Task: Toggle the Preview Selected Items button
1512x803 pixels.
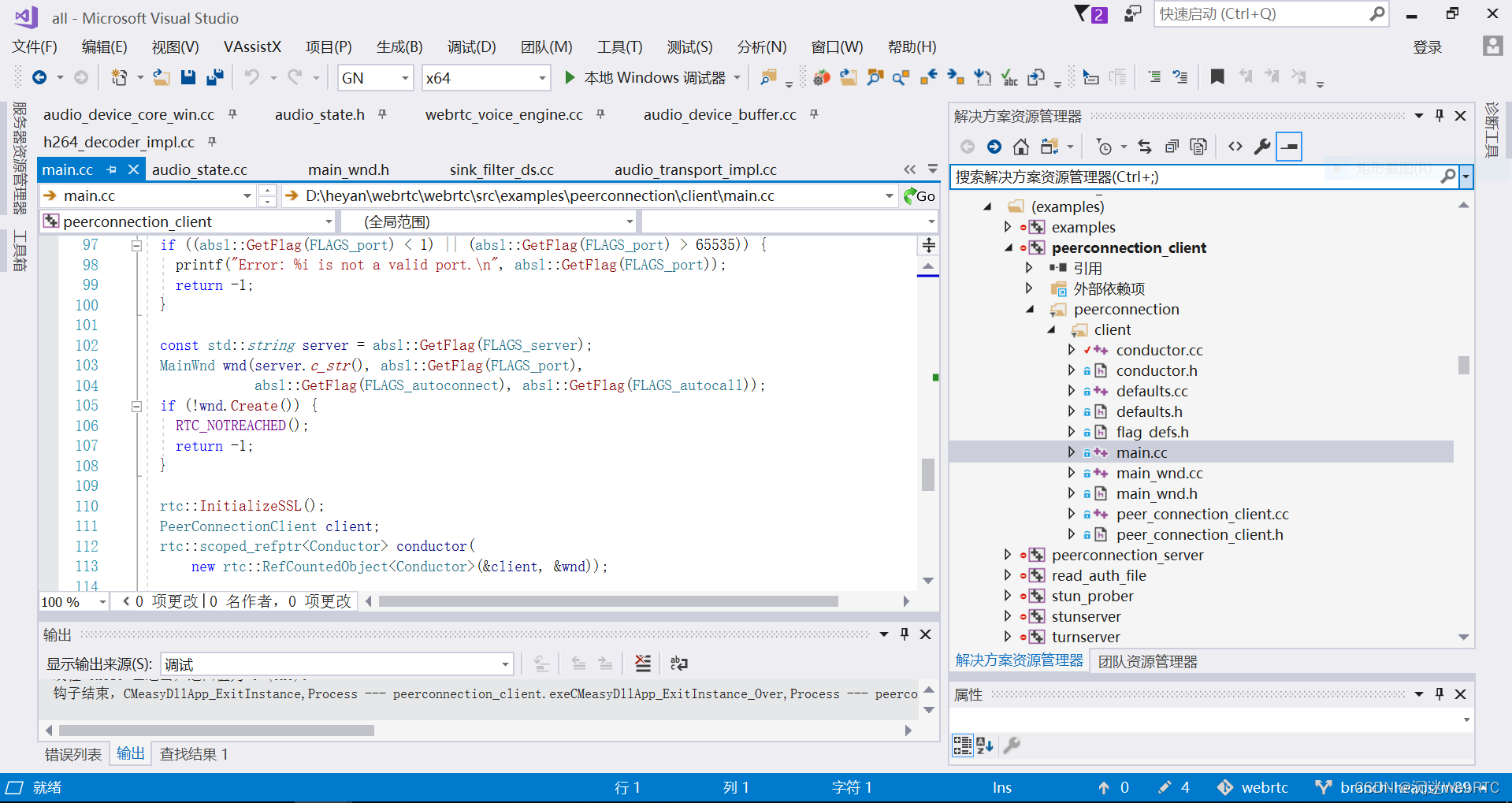Action: click(x=1289, y=147)
